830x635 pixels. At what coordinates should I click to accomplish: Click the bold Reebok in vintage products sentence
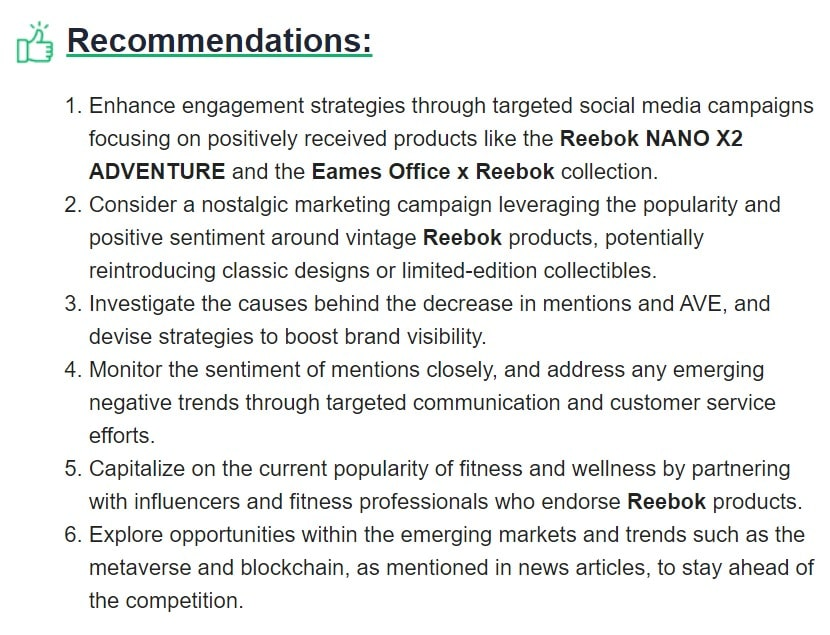pos(462,238)
